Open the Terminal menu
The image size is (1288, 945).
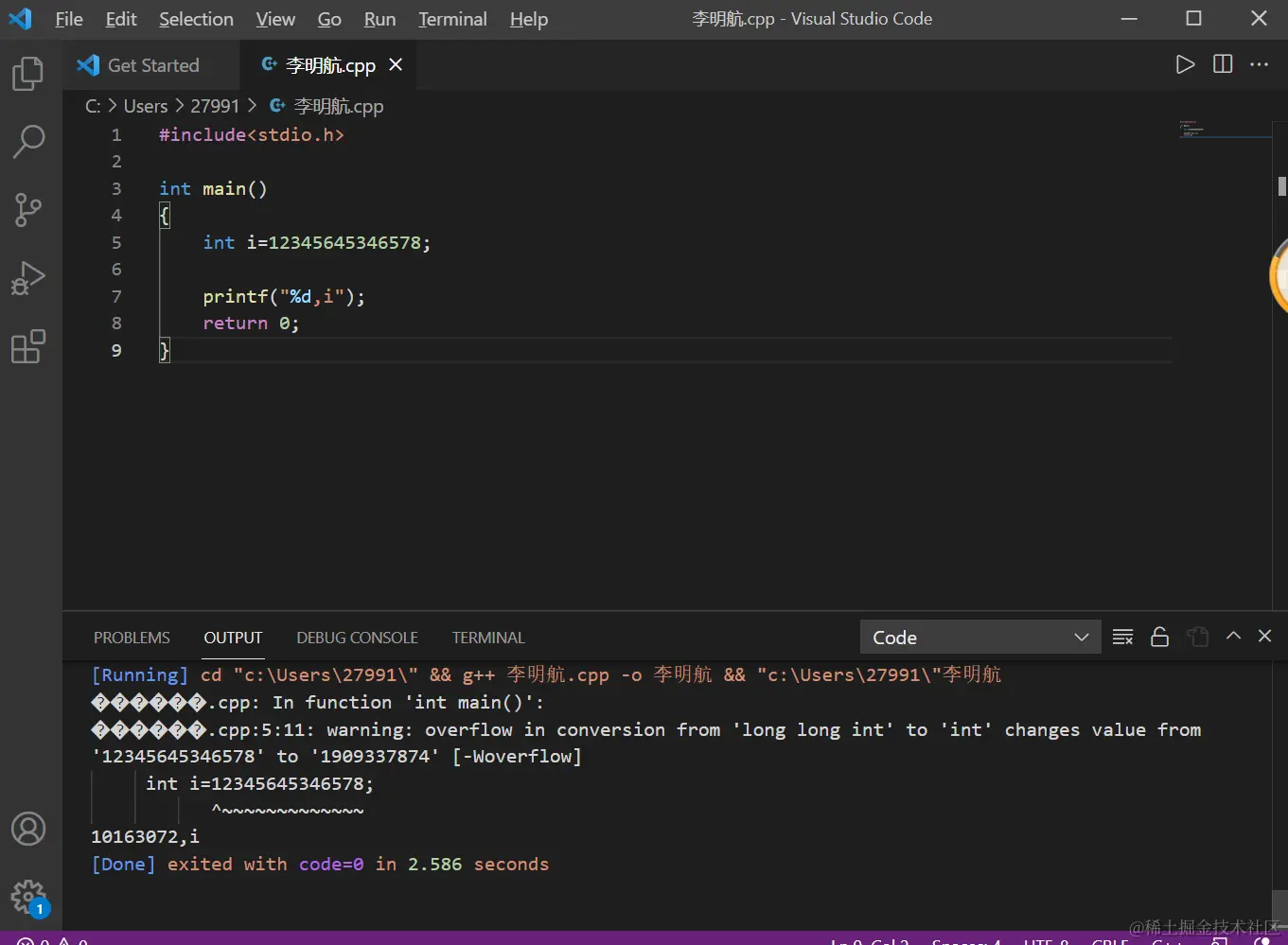pos(452,19)
